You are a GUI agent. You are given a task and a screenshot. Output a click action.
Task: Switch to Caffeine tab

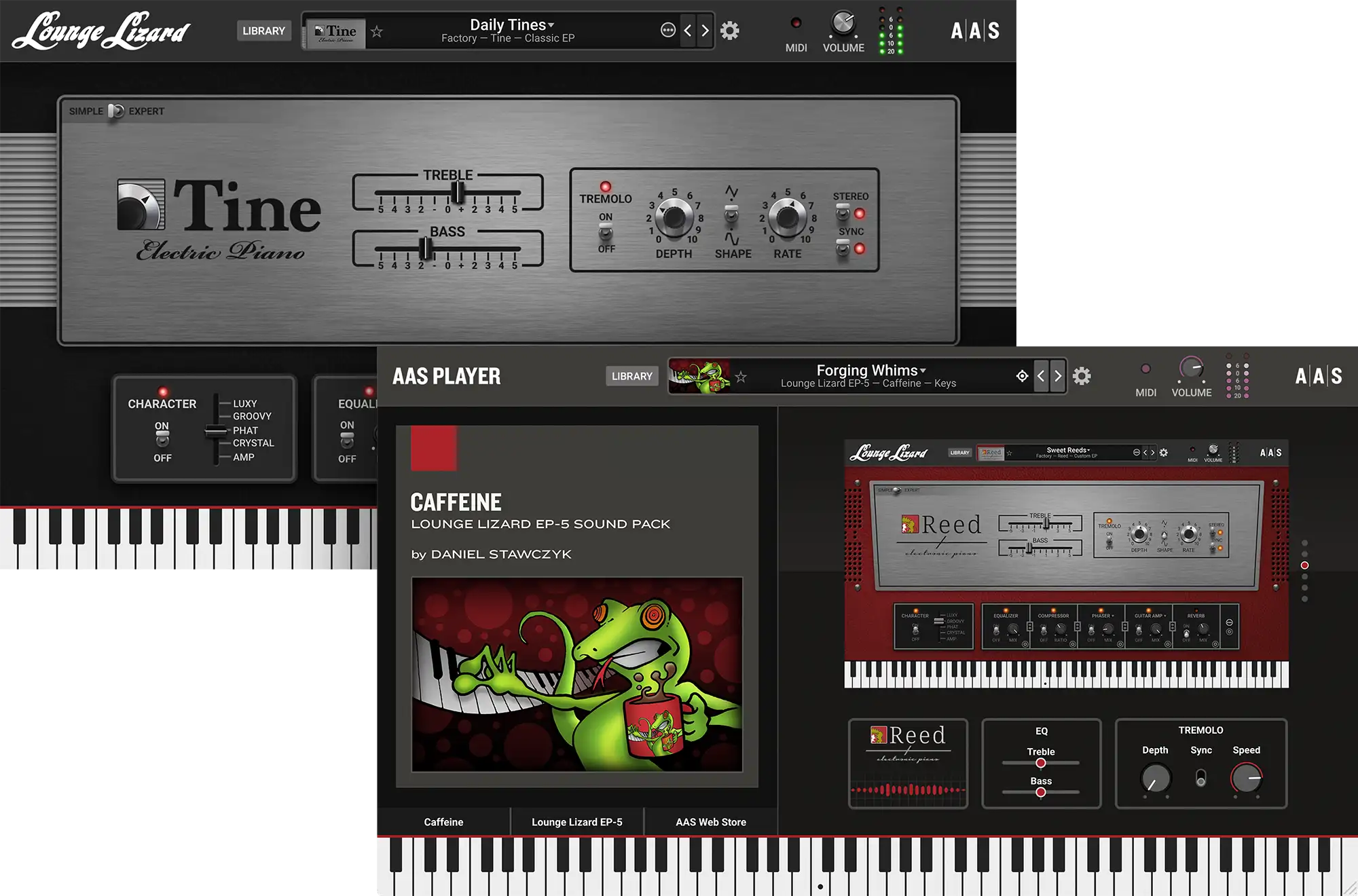[443, 822]
